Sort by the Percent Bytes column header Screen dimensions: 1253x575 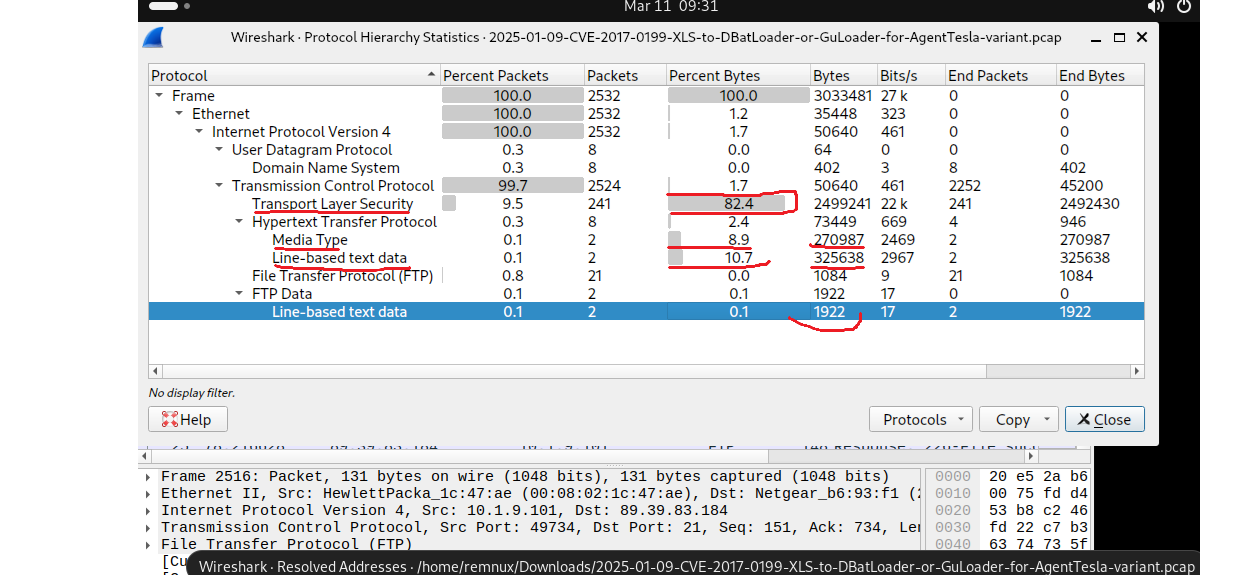pos(738,76)
